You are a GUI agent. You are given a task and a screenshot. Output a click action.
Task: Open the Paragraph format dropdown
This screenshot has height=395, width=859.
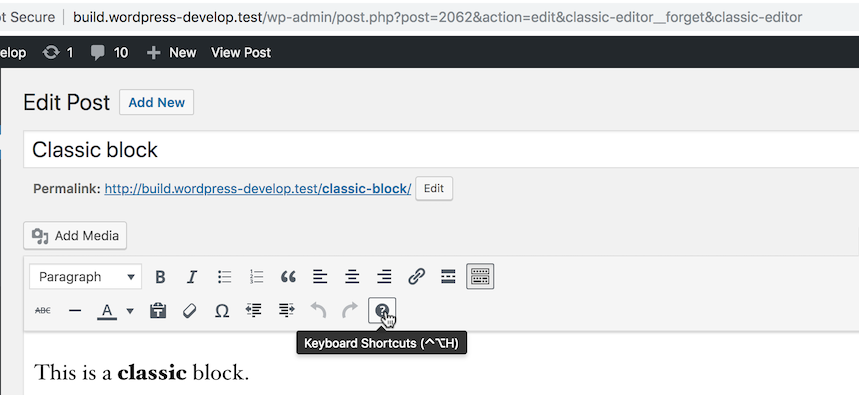(85, 277)
